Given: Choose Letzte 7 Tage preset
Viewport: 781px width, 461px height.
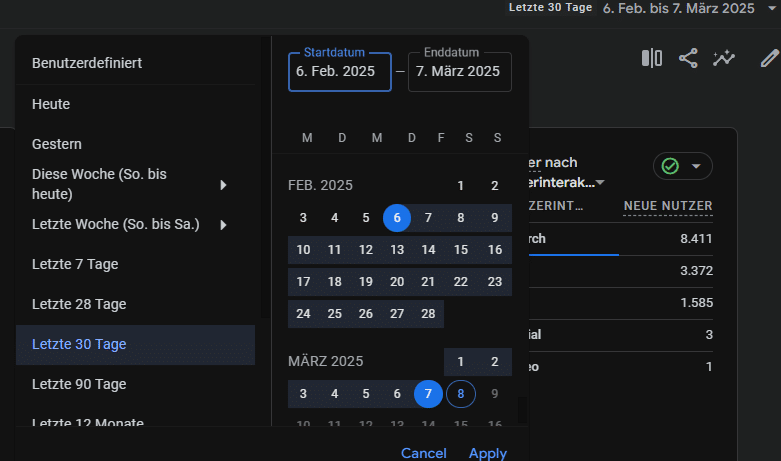Looking at the screenshot, I should pyautogui.click(x=135, y=264).
